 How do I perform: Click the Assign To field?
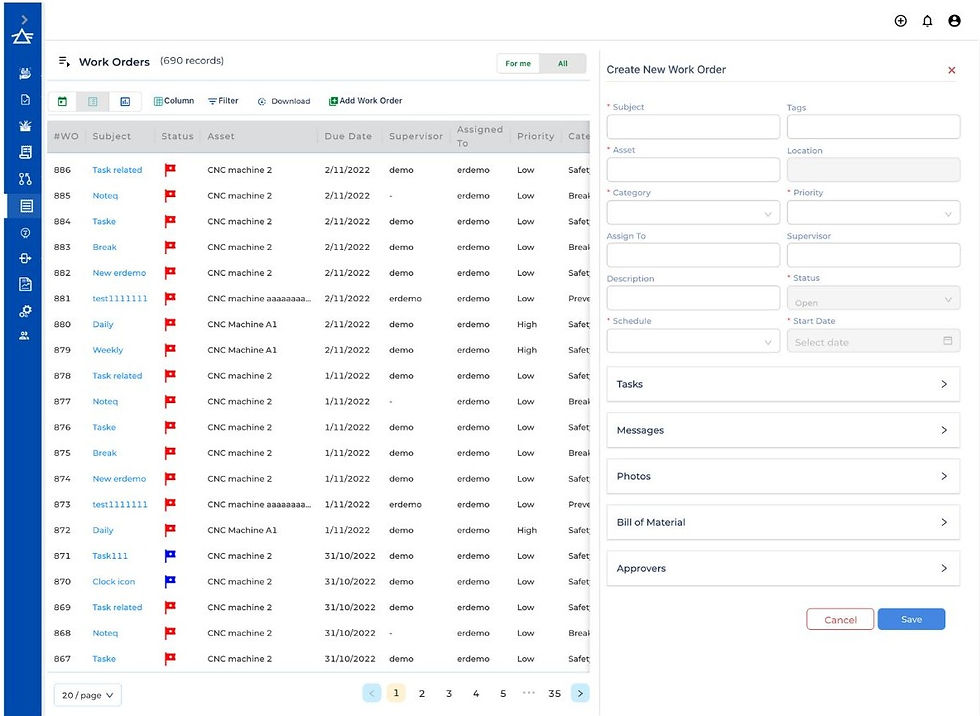[x=693, y=255]
